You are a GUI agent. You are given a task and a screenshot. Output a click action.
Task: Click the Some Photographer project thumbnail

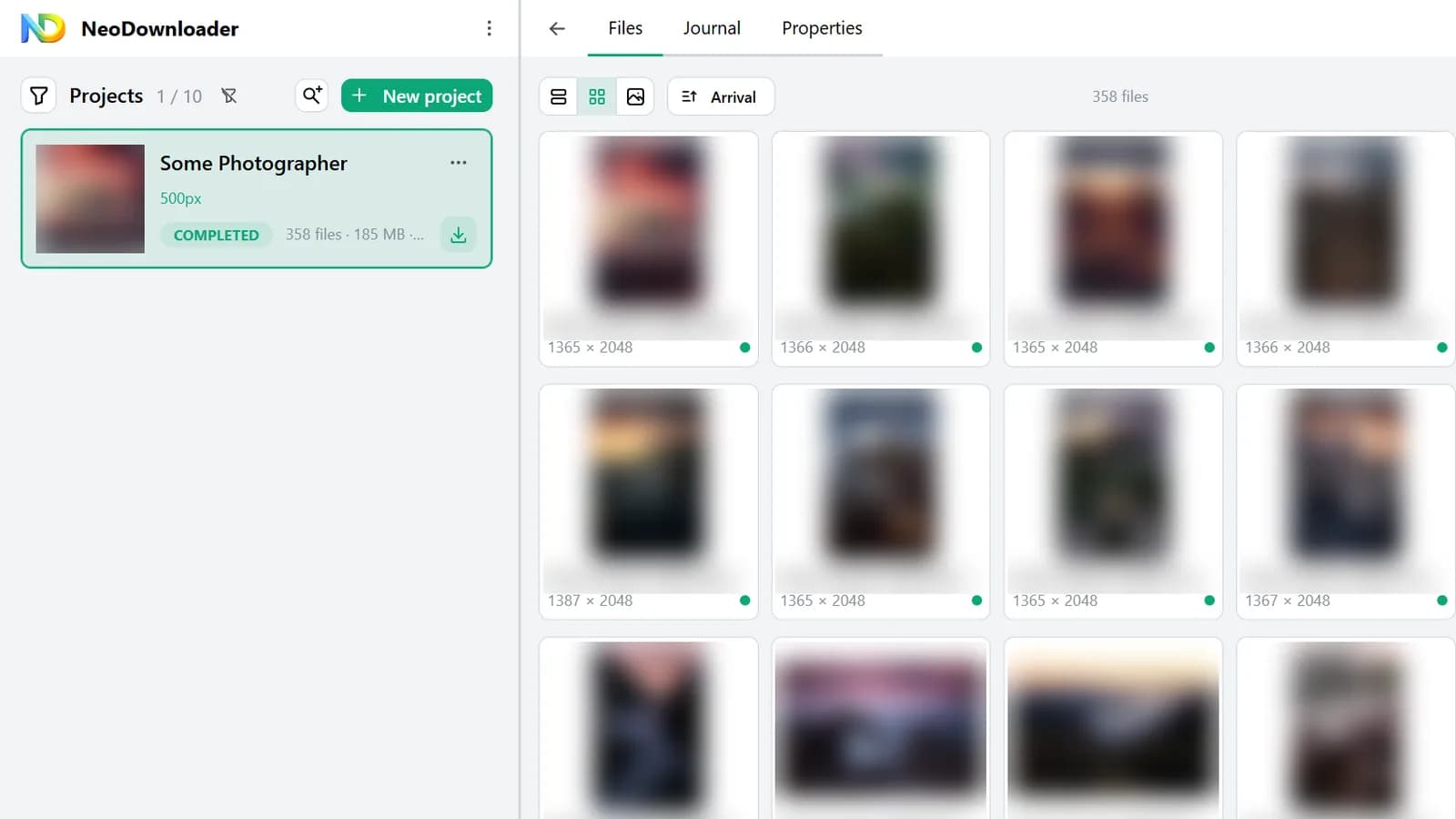[90, 198]
